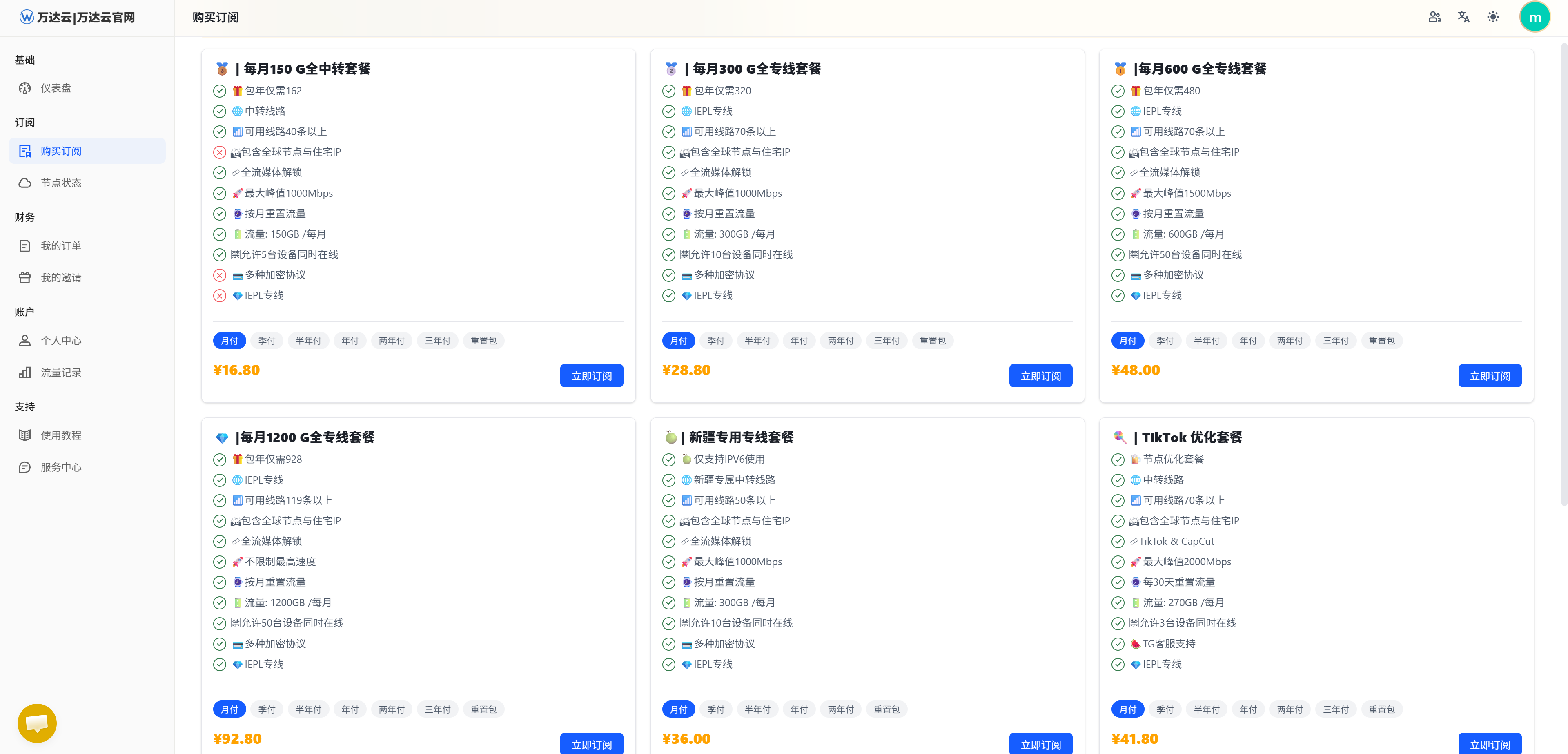This screenshot has width=1568, height=754.
Task: Open 服务中心 in the sidebar
Action: coord(87,467)
